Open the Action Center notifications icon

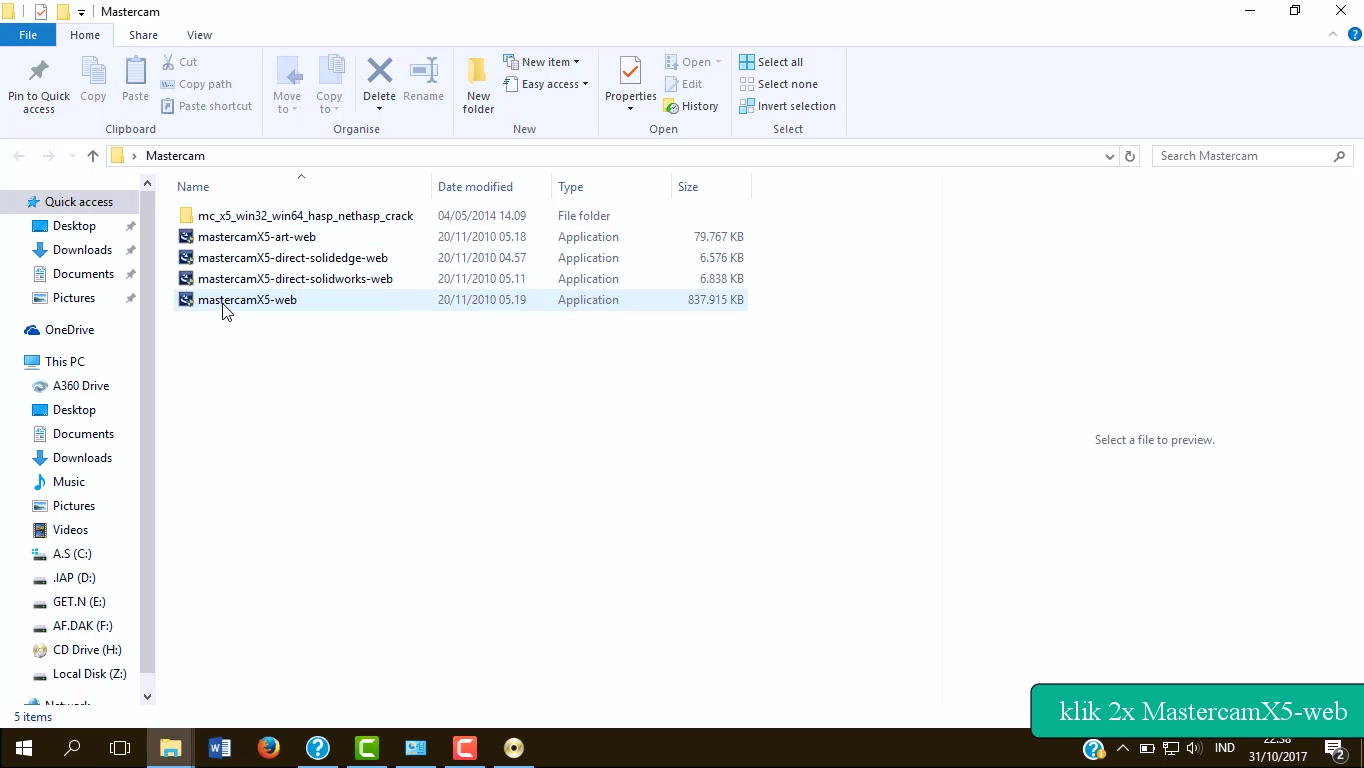1334,747
